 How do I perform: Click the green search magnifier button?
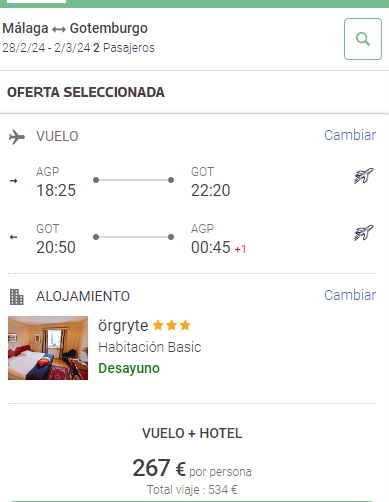click(x=363, y=39)
